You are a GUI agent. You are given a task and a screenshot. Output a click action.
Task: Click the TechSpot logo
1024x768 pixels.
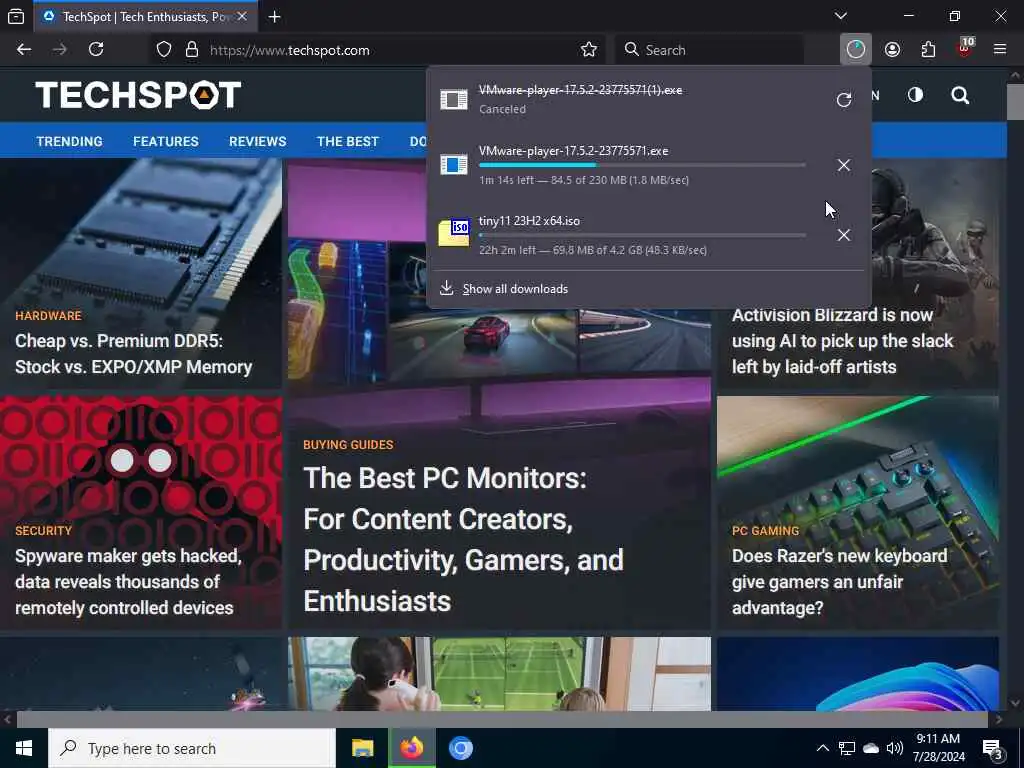click(138, 95)
